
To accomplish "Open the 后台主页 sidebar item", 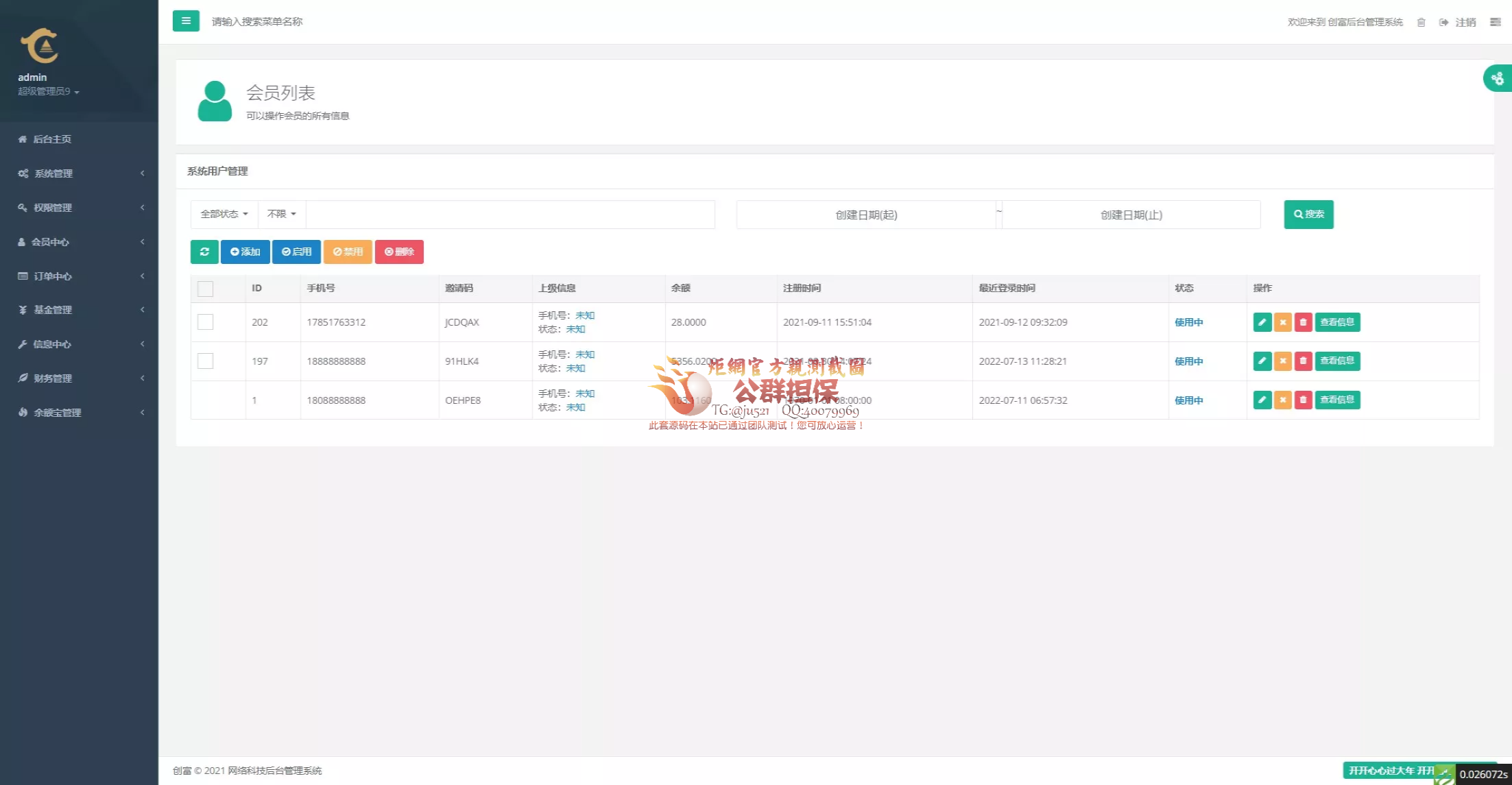I will (52, 139).
